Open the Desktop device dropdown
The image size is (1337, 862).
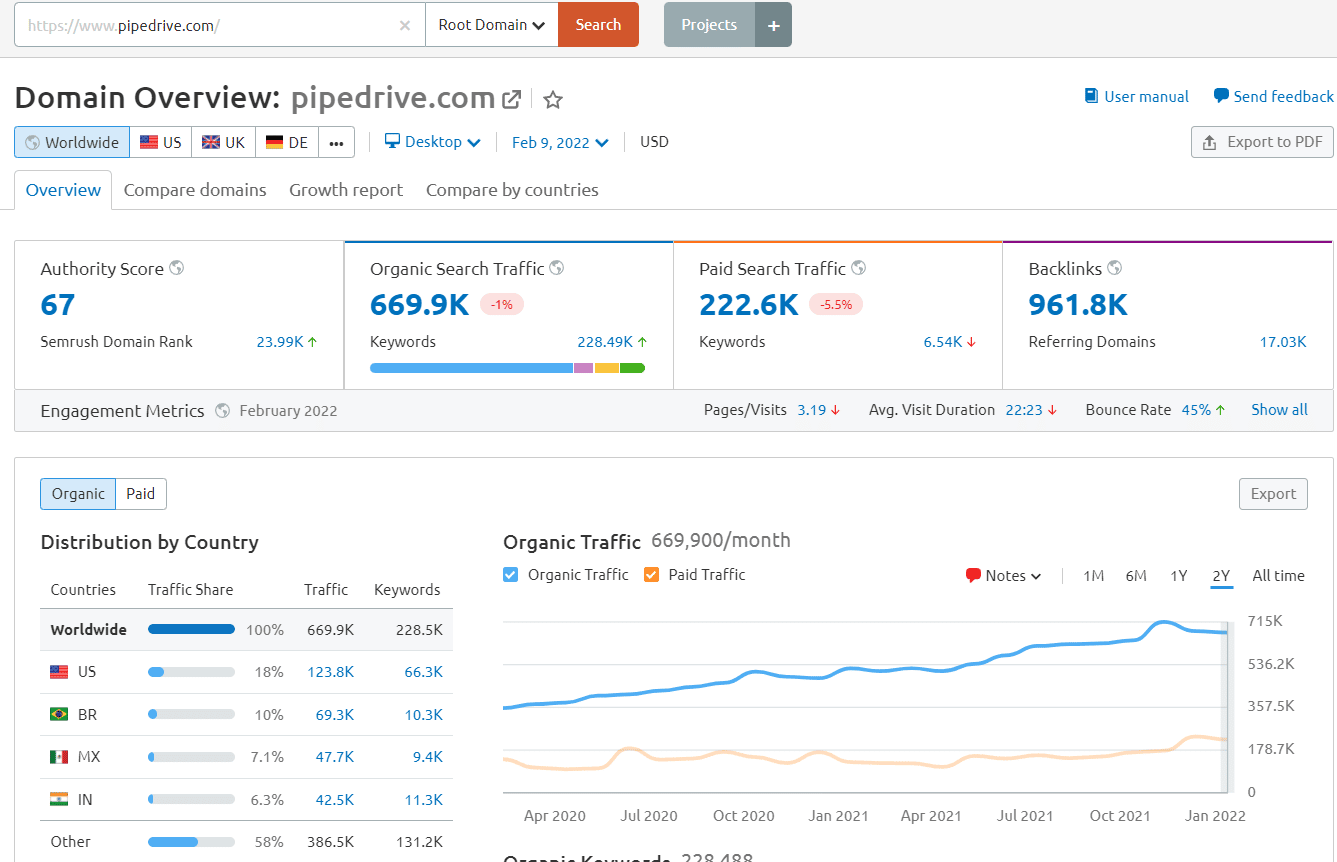[x=433, y=142]
